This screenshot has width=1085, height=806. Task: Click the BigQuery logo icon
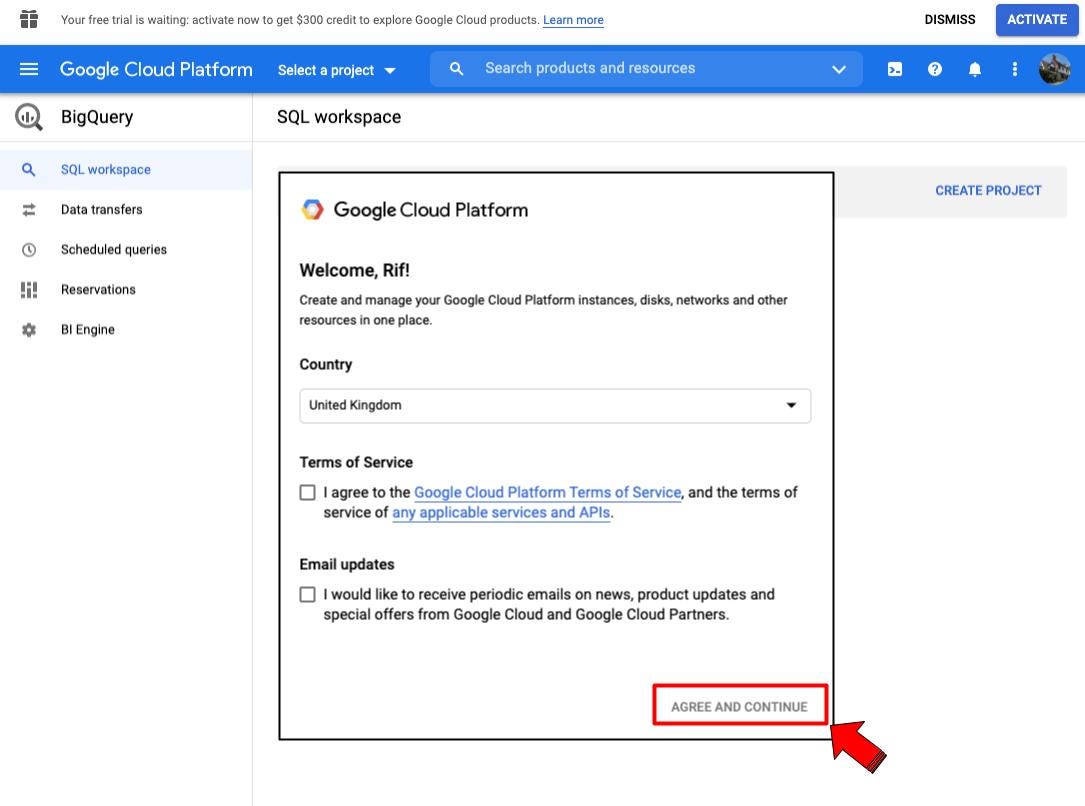[x=29, y=117]
